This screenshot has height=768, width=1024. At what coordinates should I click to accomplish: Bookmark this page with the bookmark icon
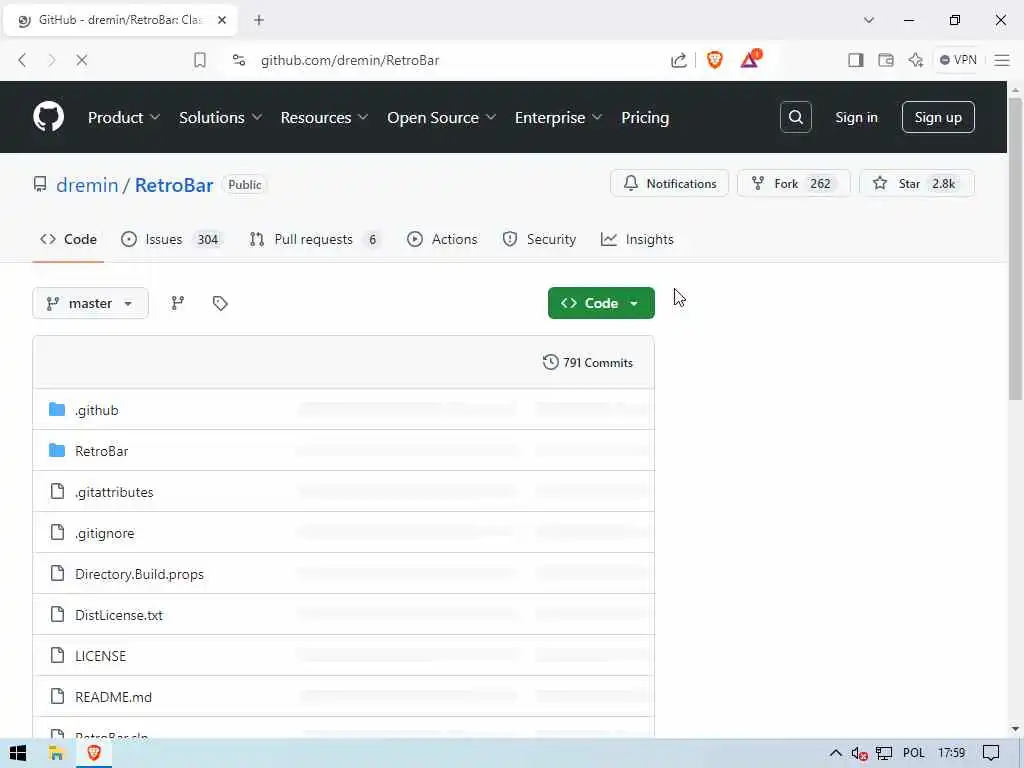200,60
